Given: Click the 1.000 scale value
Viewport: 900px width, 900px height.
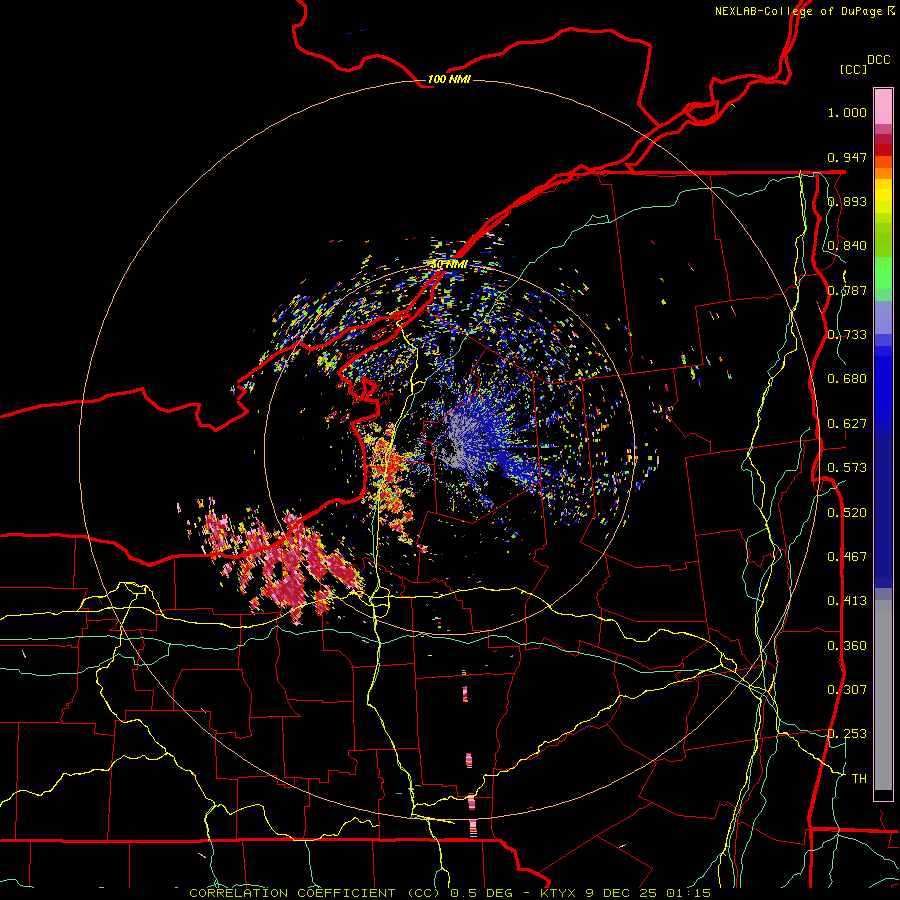Looking at the screenshot, I should click(x=847, y=112).
